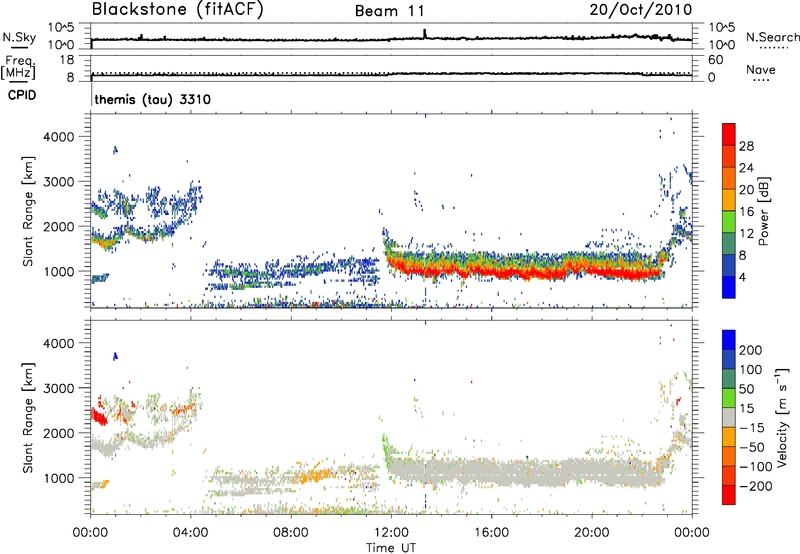This screenshot has width=800, height=554.
Task: Click the 'N.Search' legend label
Action: pyautogui.click(x=772, y=37)
